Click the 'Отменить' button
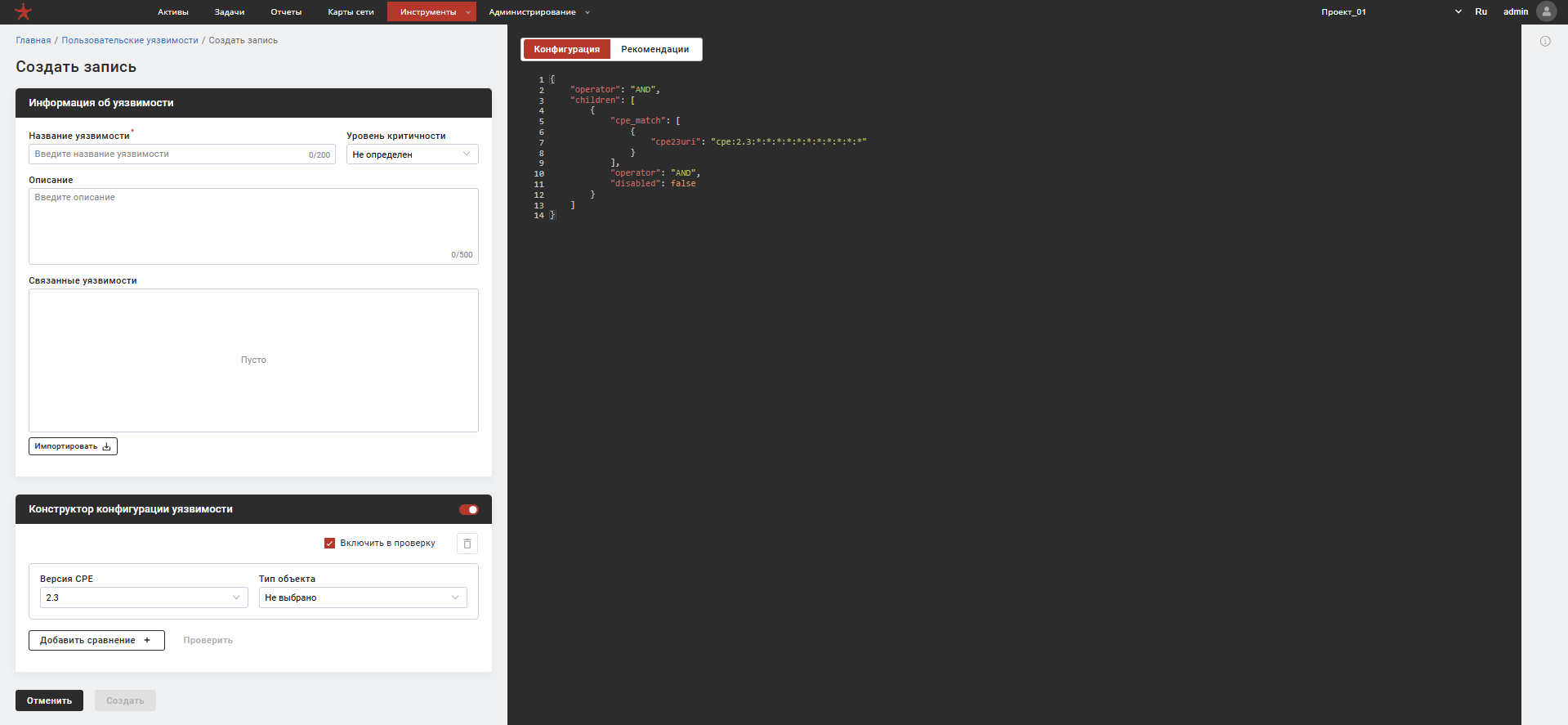Viewport: 1568px width, 725px height. pyautogui.click(x=49, y=700)
